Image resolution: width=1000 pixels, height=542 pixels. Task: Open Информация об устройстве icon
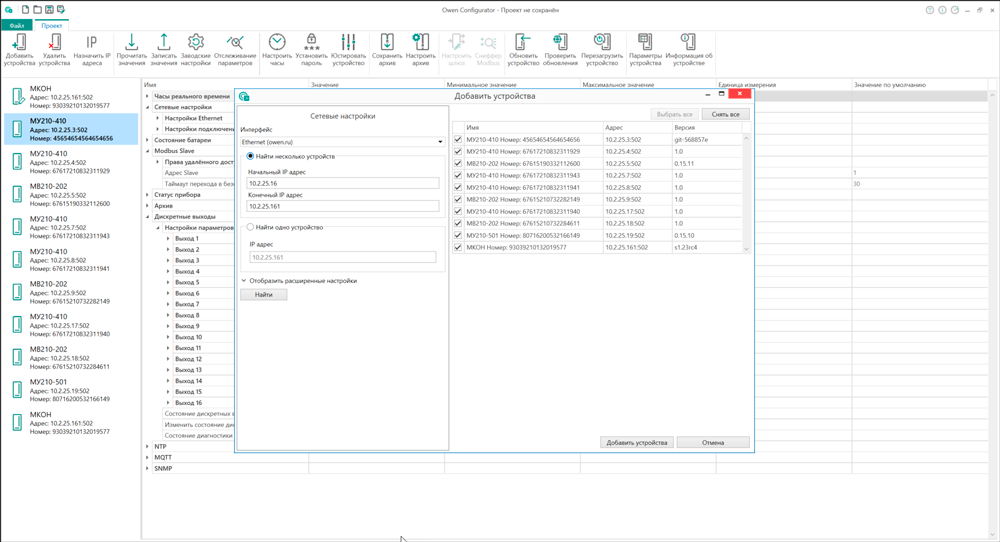point(688,43)
